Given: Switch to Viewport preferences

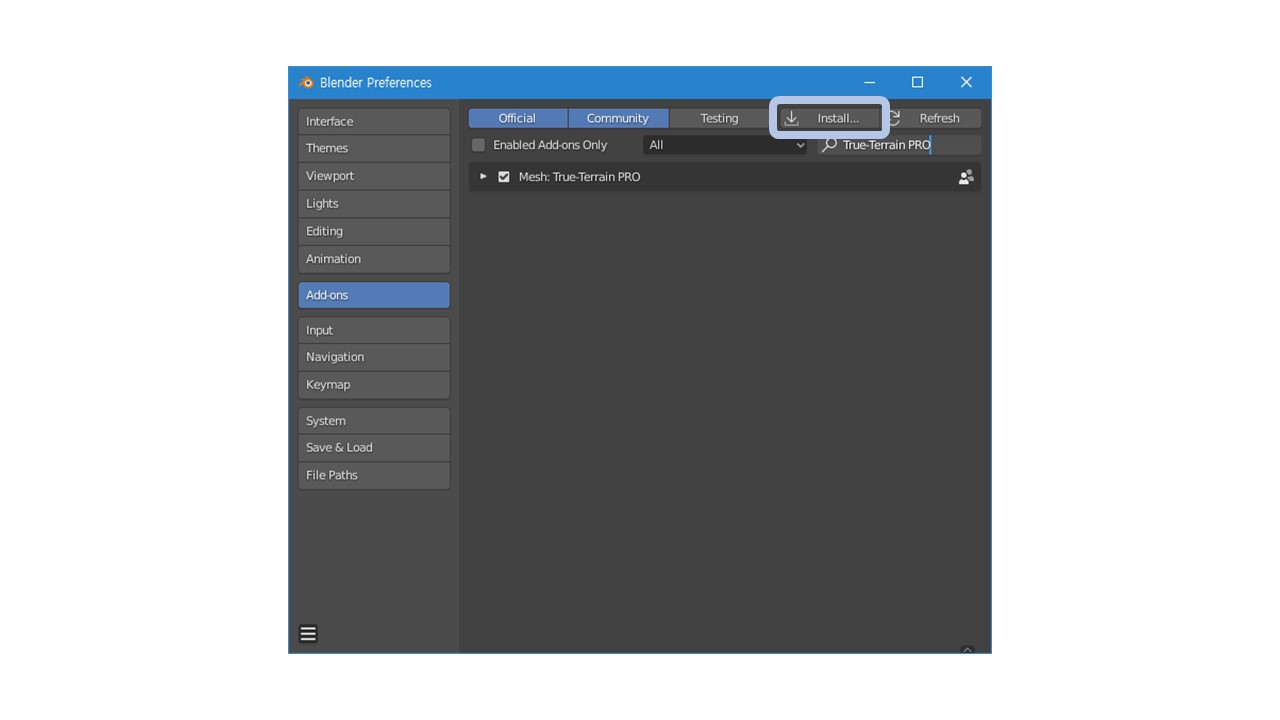Looking at the screenshot, I should [x=374, y=176].
